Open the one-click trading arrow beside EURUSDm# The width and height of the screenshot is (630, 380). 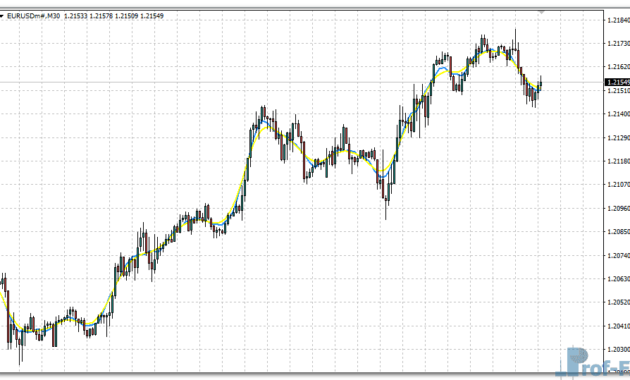(x=2, y=16)
